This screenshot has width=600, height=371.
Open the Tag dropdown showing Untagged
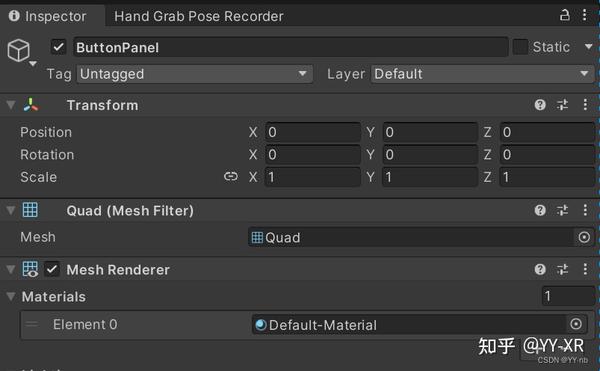[195, 74]
